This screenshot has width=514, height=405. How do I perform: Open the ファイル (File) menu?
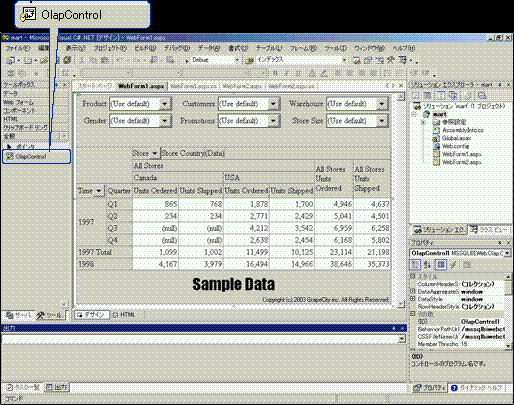point(17,48)
